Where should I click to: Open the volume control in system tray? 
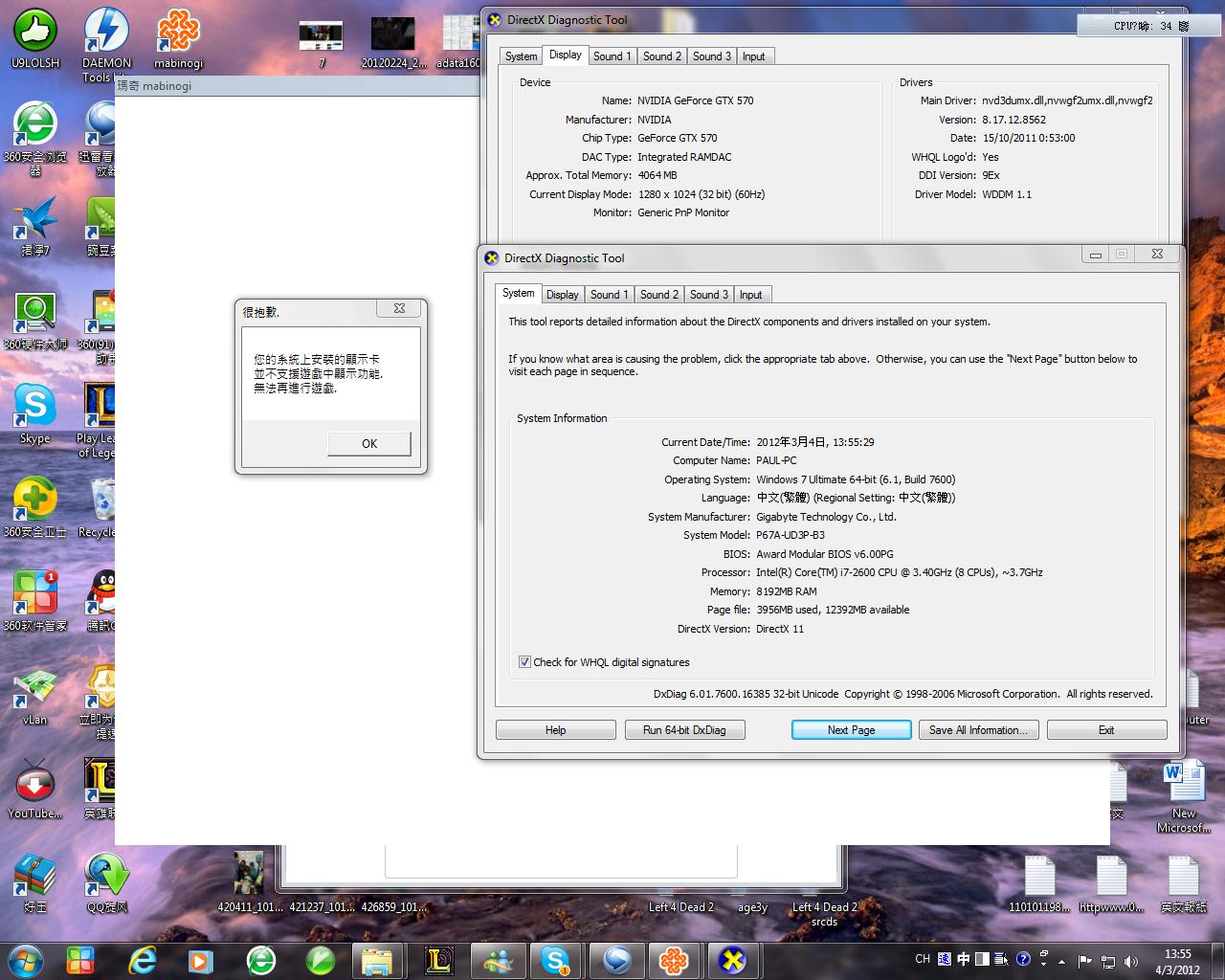coord(1131,960)
